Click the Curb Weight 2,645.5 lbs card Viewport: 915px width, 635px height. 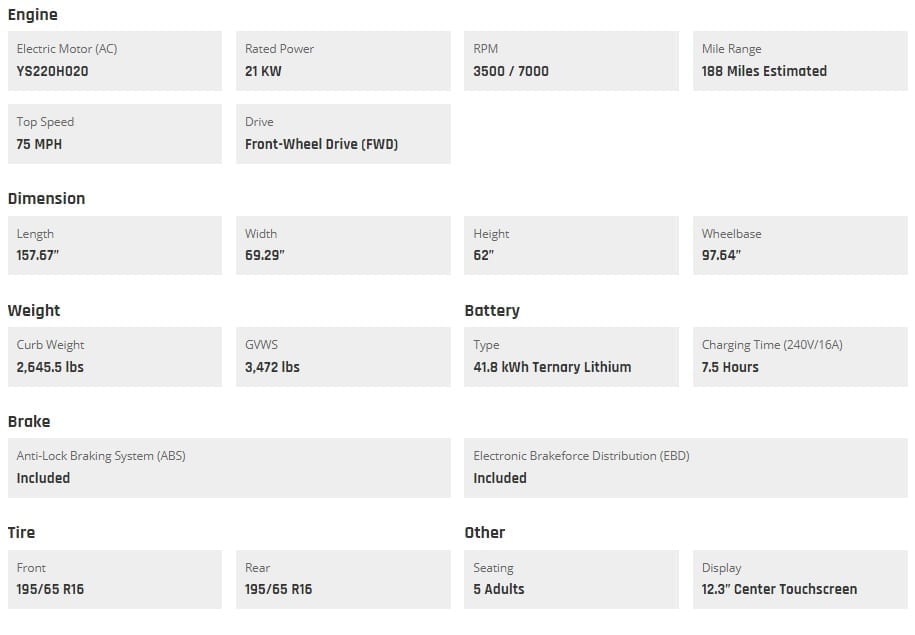(x=115, y=357)
